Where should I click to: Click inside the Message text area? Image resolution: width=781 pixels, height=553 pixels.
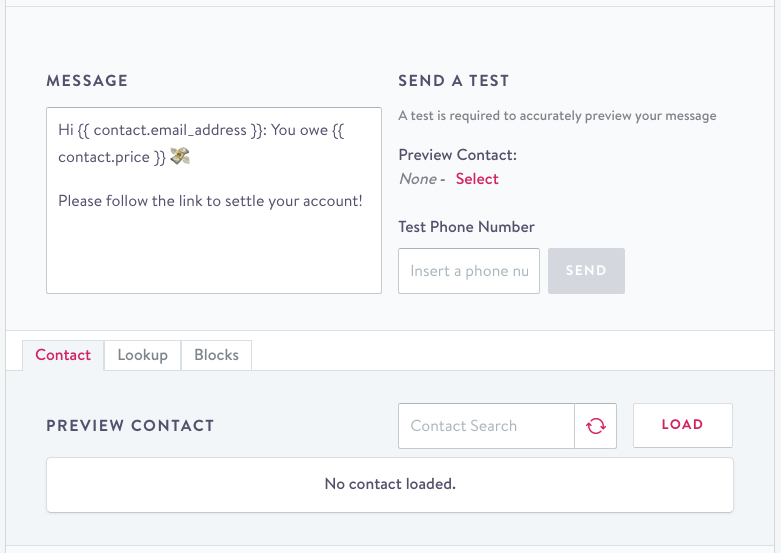click(213, 250)
